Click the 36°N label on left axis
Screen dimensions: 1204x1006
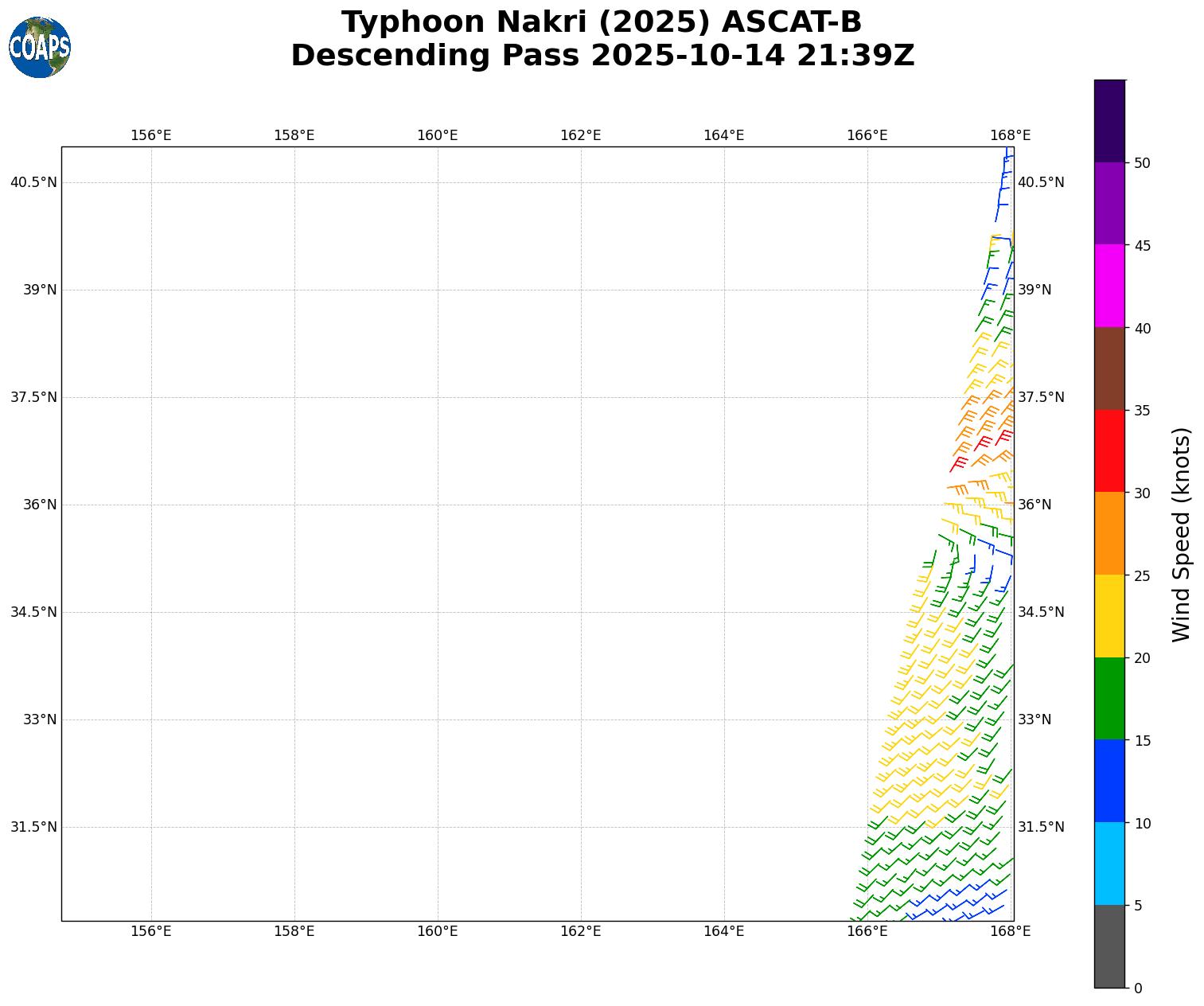pyautogui.click(x=40, y=505)
